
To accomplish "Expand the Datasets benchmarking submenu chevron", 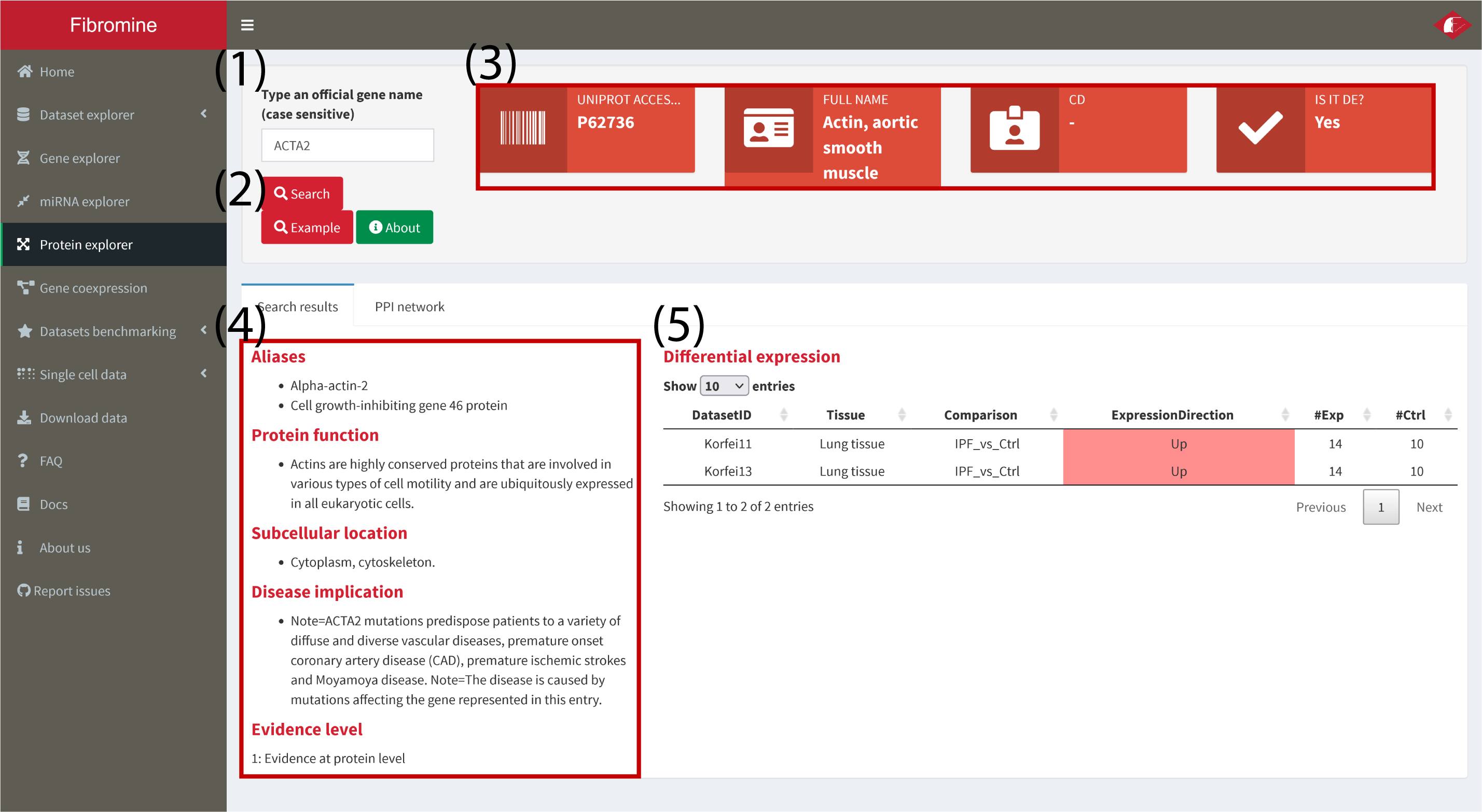I will [x=204, y=330].
